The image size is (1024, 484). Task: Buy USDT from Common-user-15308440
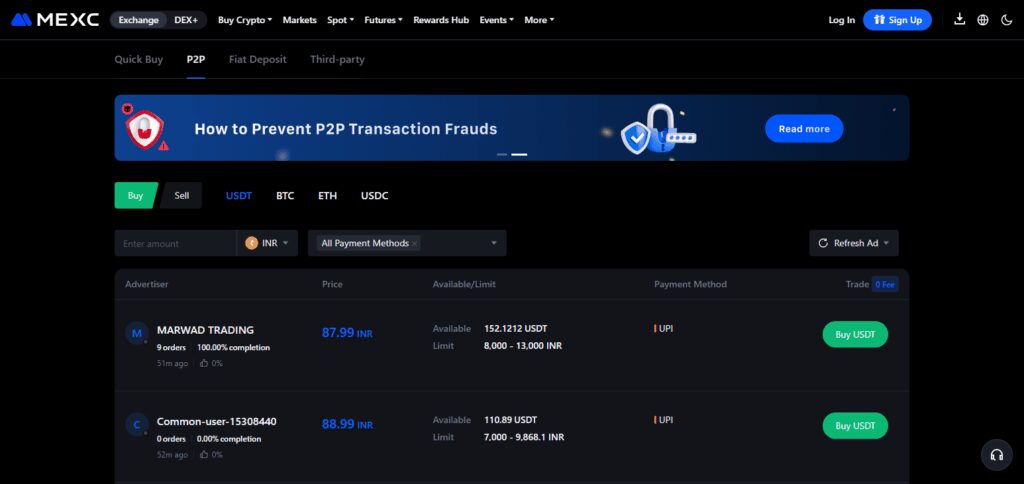tap(855, 426)
